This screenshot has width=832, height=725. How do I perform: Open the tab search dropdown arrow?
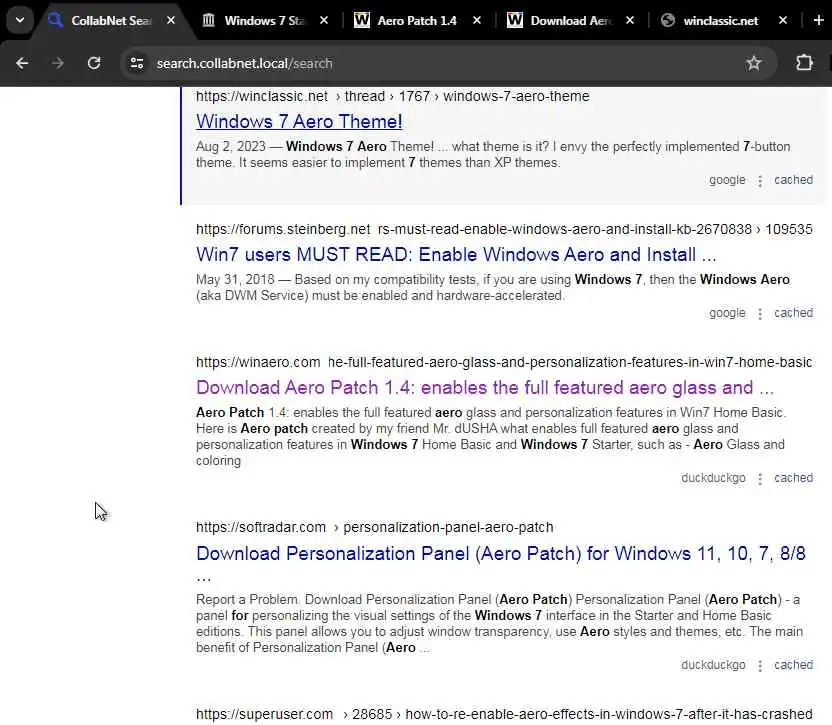click(20, 21)
